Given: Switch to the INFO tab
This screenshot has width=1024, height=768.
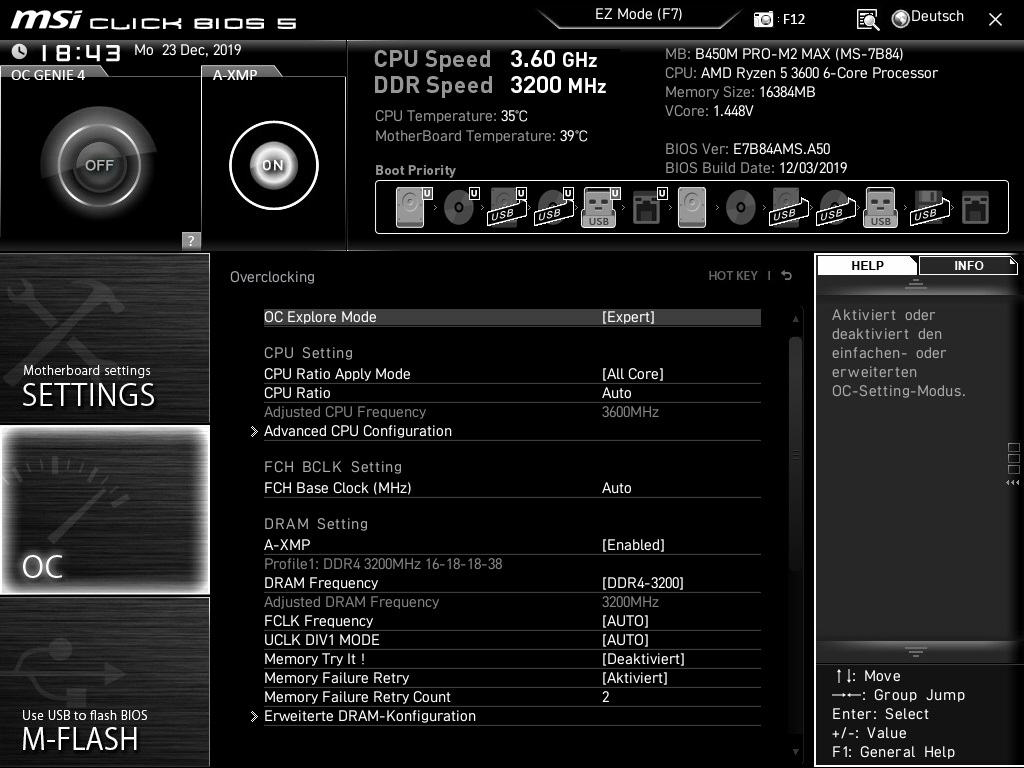Looking at the screenshot, I should click(x=968, y=266).
